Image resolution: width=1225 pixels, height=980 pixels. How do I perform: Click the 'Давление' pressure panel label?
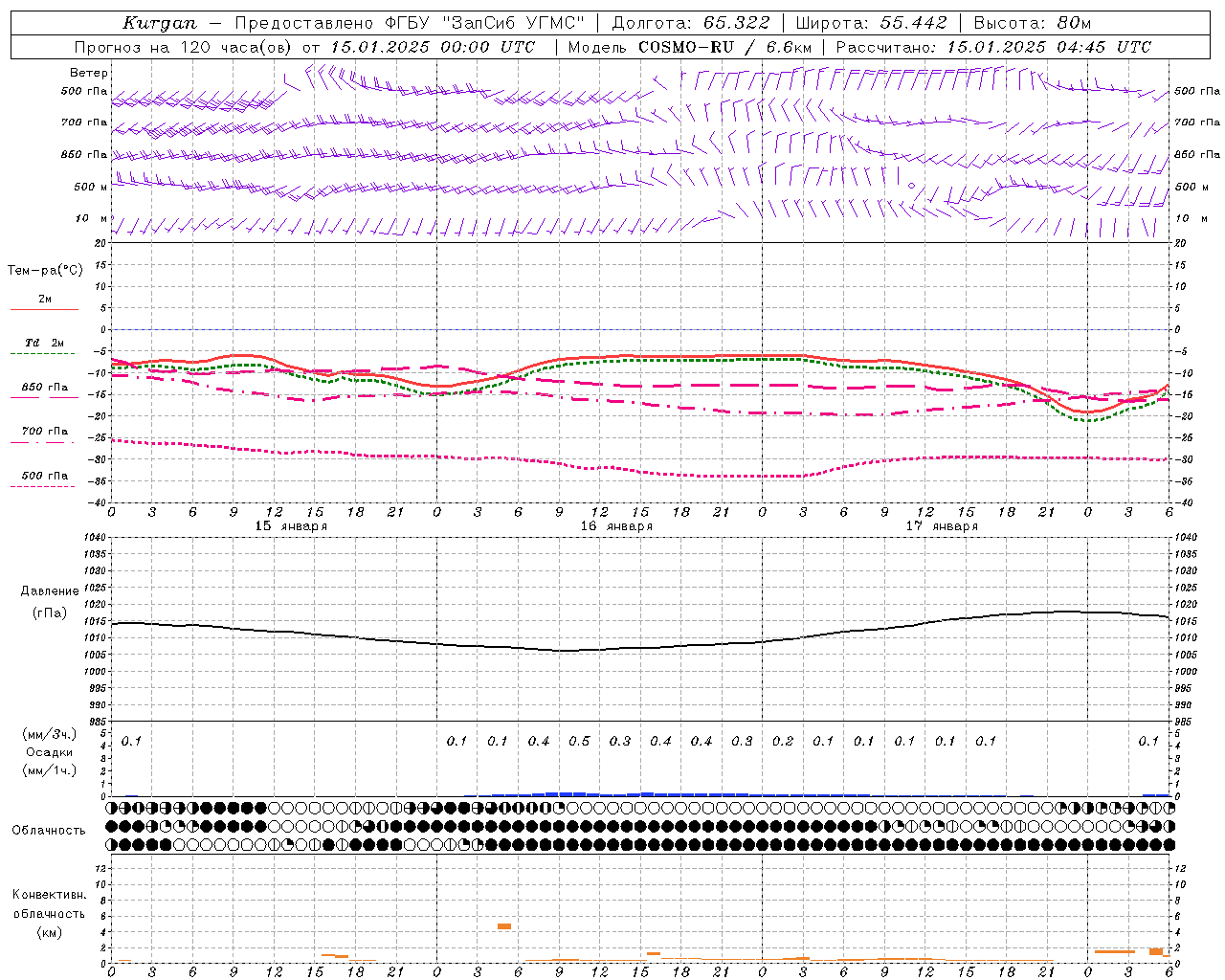[50, 591]
